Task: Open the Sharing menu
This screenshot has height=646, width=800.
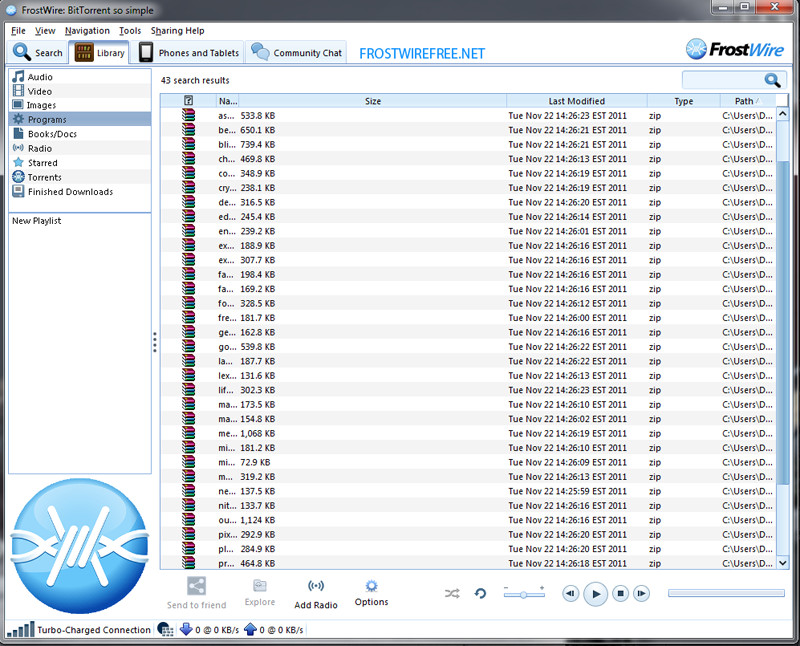Action: 166,31
